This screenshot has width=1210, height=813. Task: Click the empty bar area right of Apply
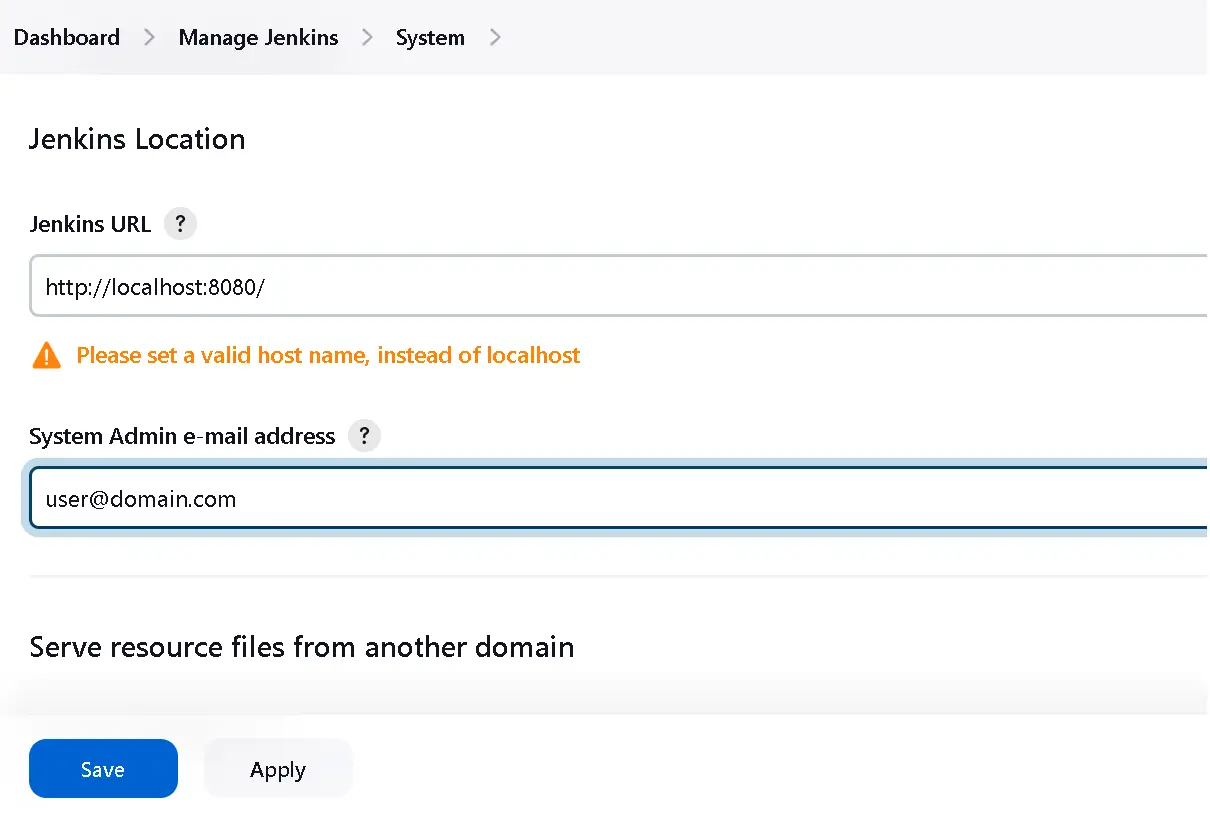[780, 769]
